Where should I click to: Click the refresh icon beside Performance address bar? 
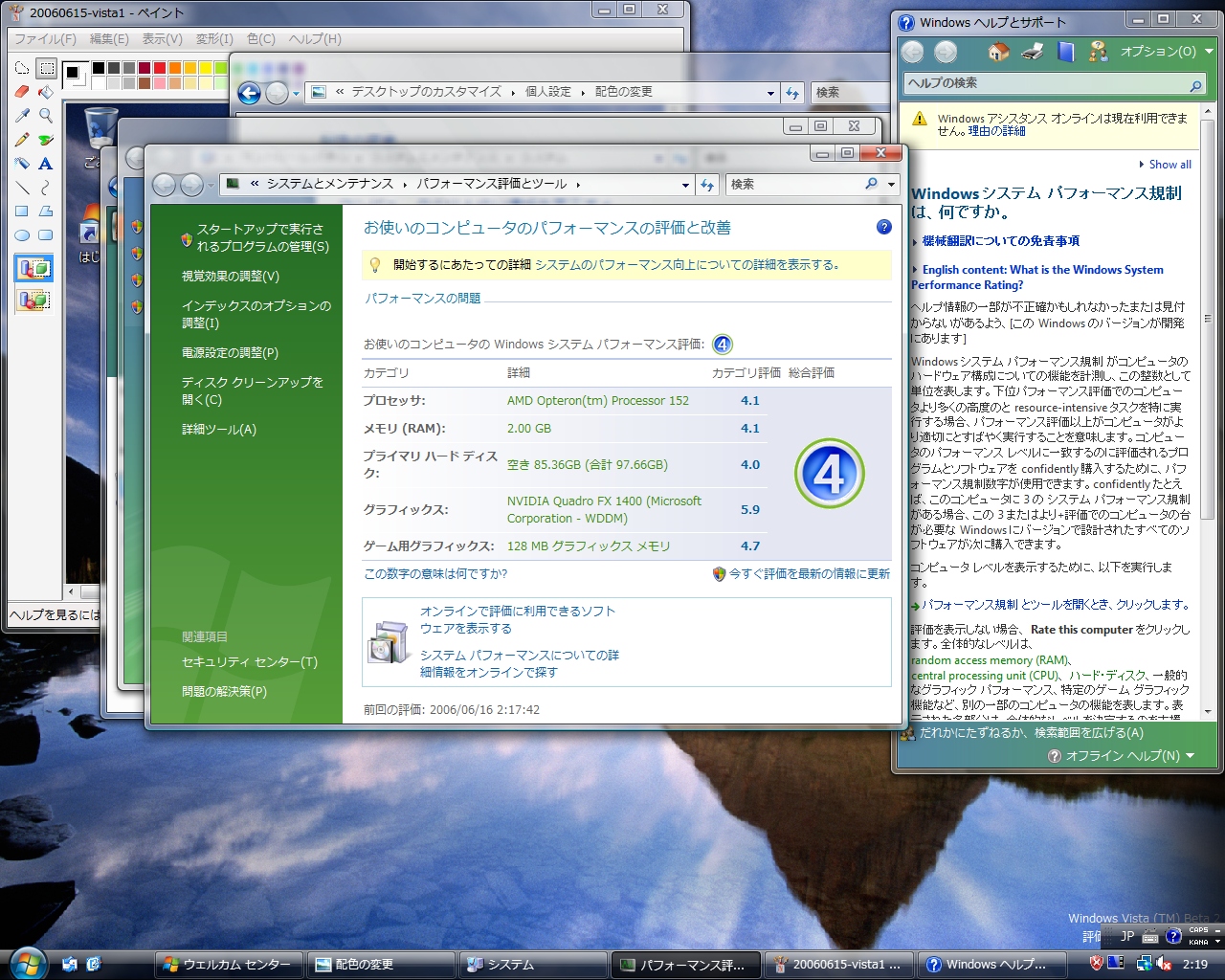(707, 185)
